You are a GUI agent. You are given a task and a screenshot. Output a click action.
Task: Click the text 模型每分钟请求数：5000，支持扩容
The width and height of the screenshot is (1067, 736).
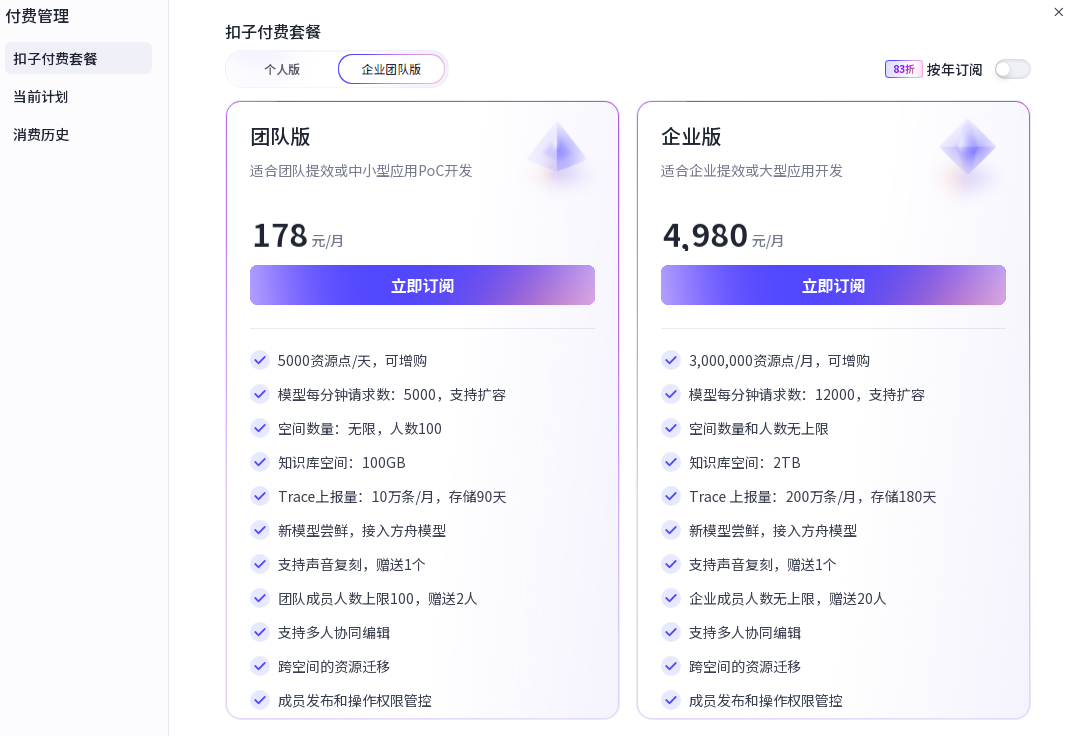tap(392, 395)
